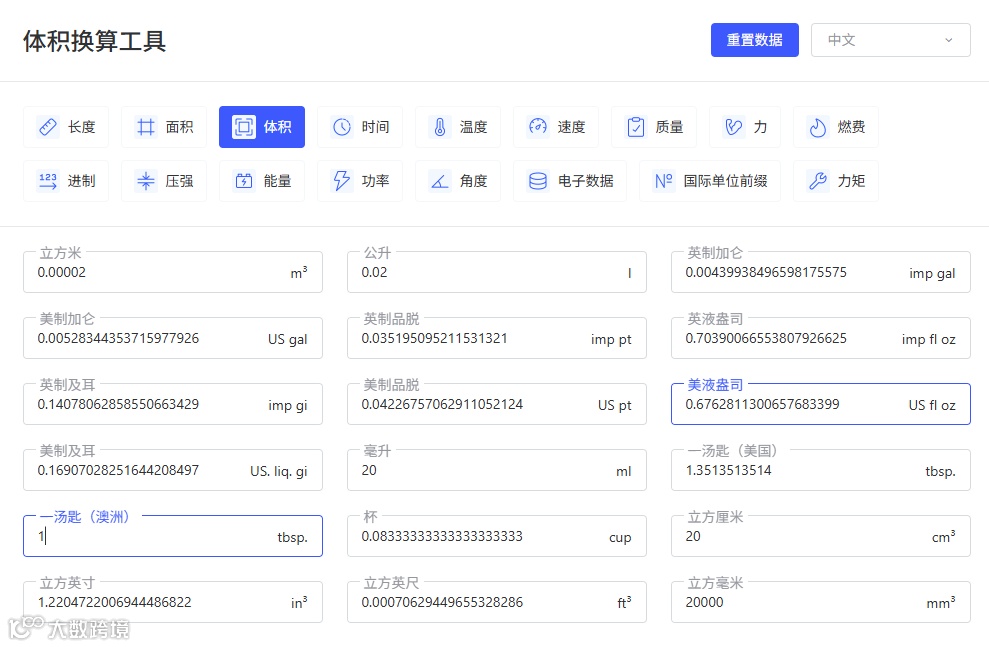Image resolution: width=989 pixels, height=647 pixels.
Task: Select the 国际单位前缀 category
Action: 710,181
